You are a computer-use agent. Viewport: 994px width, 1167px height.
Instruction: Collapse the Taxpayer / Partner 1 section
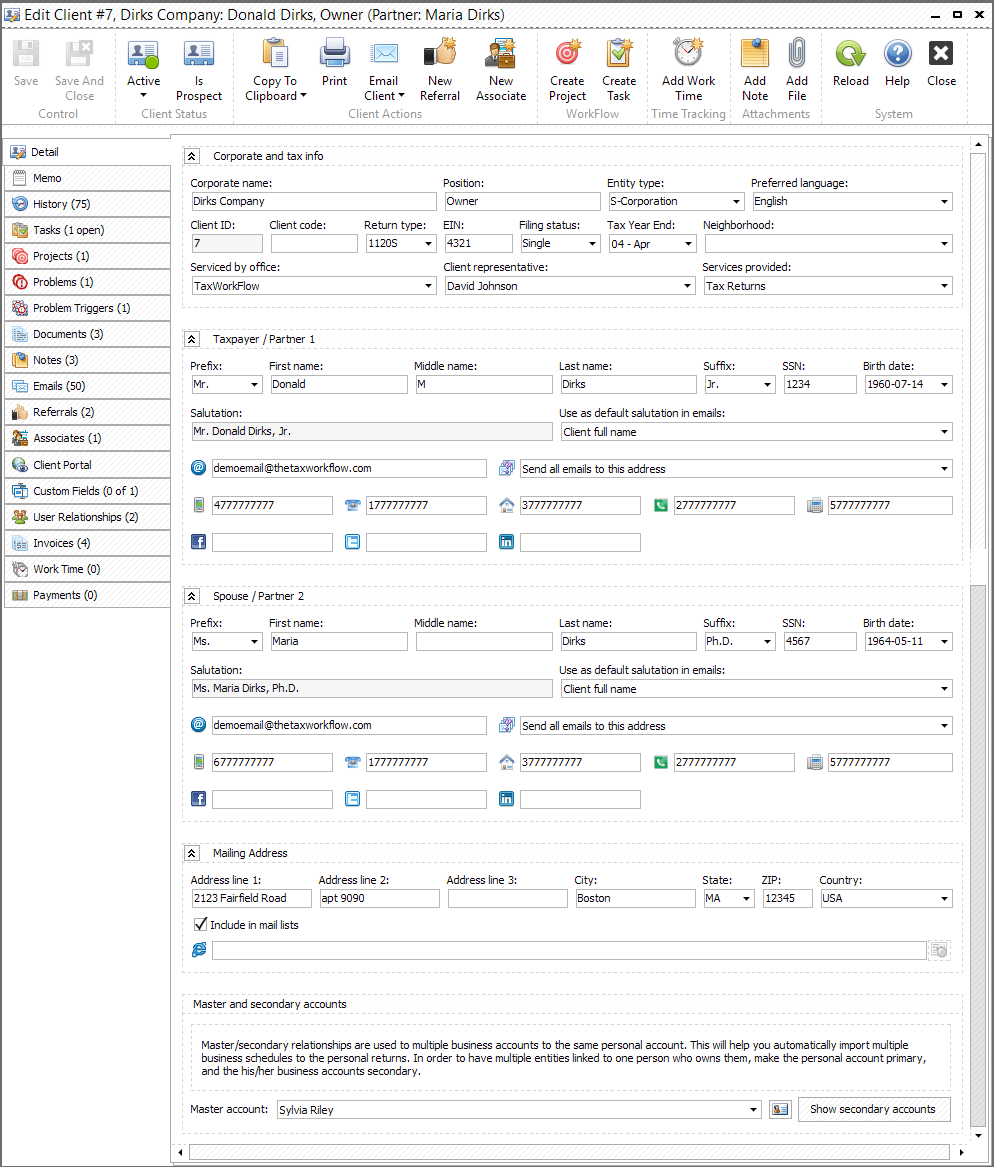click(191, 339)
